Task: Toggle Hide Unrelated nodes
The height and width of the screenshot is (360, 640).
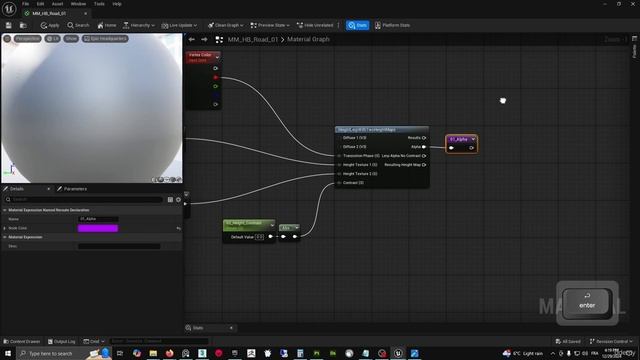Action: click(315, 25)
